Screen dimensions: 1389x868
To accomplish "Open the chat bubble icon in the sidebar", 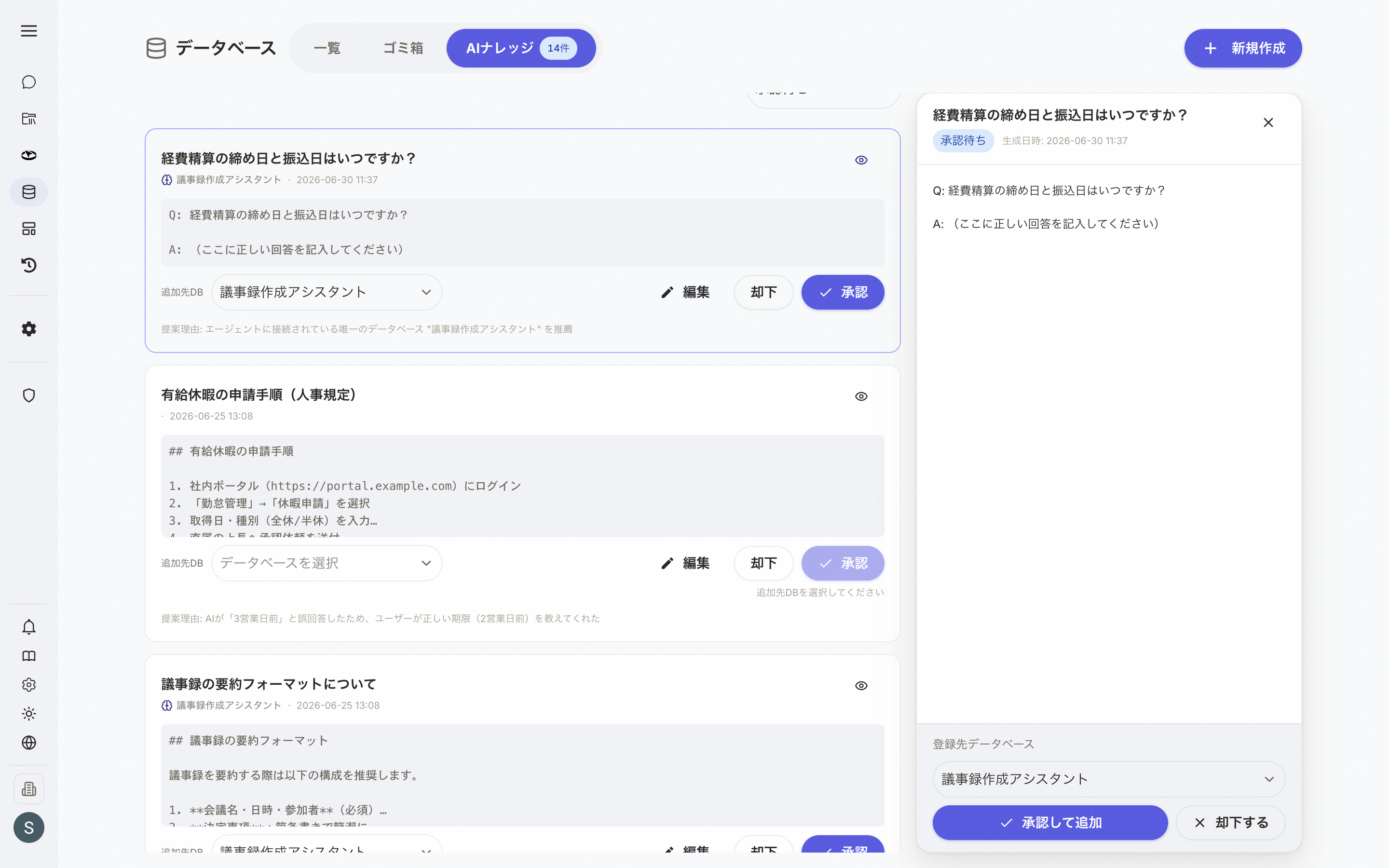I will (x=29, y=82).
